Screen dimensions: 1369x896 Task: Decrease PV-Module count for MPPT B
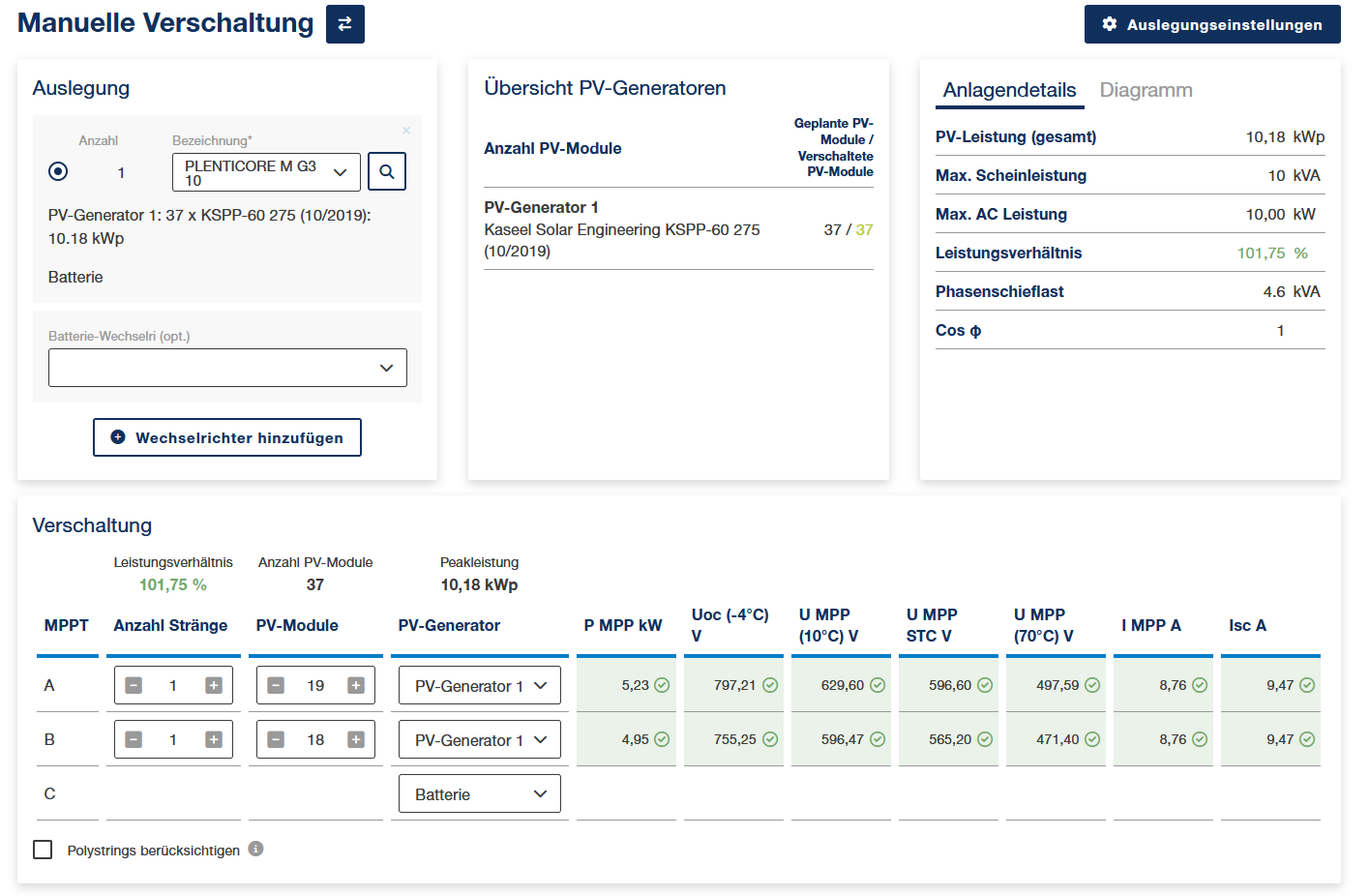tap(276, 739)
